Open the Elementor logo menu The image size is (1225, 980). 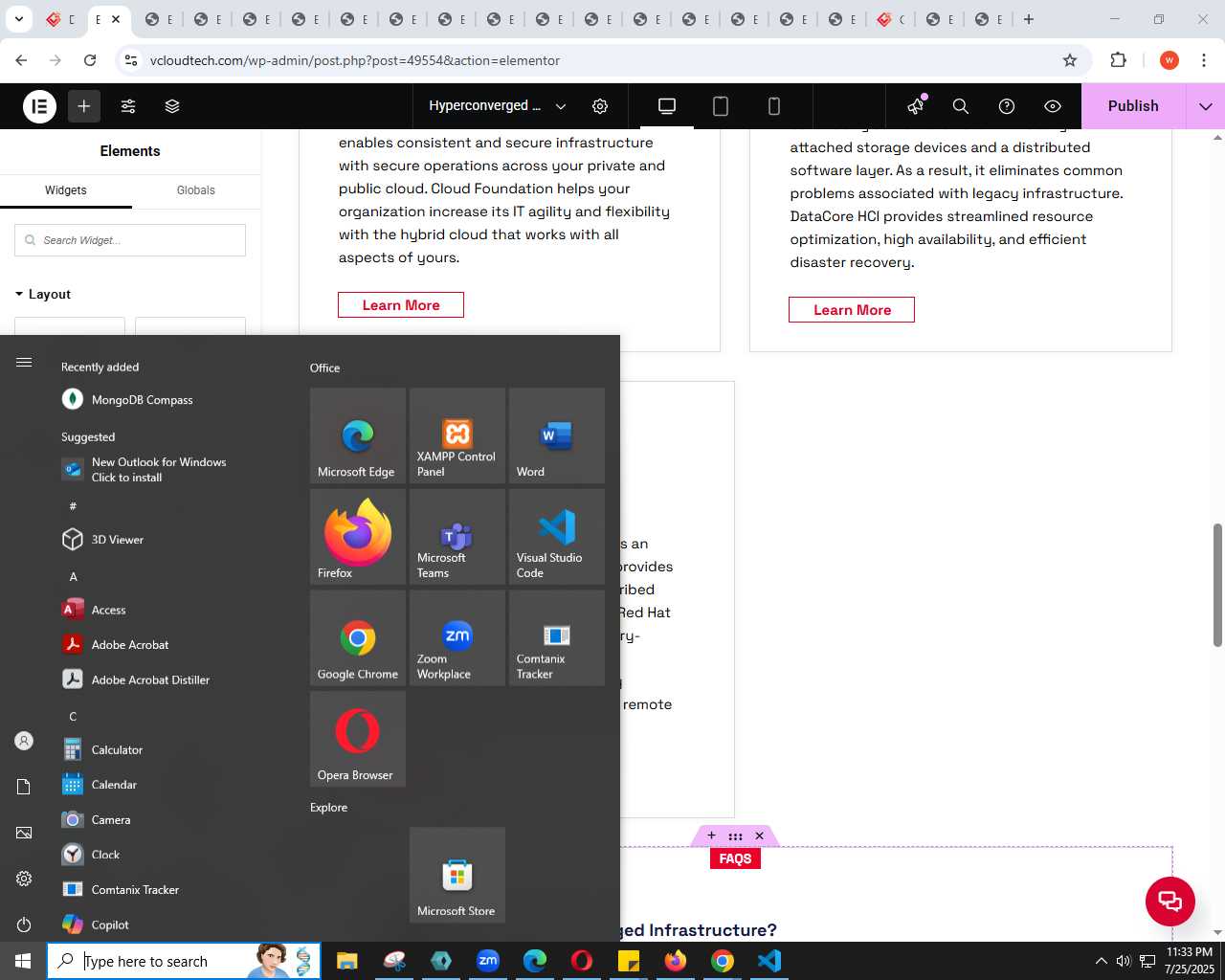point(40,106)
